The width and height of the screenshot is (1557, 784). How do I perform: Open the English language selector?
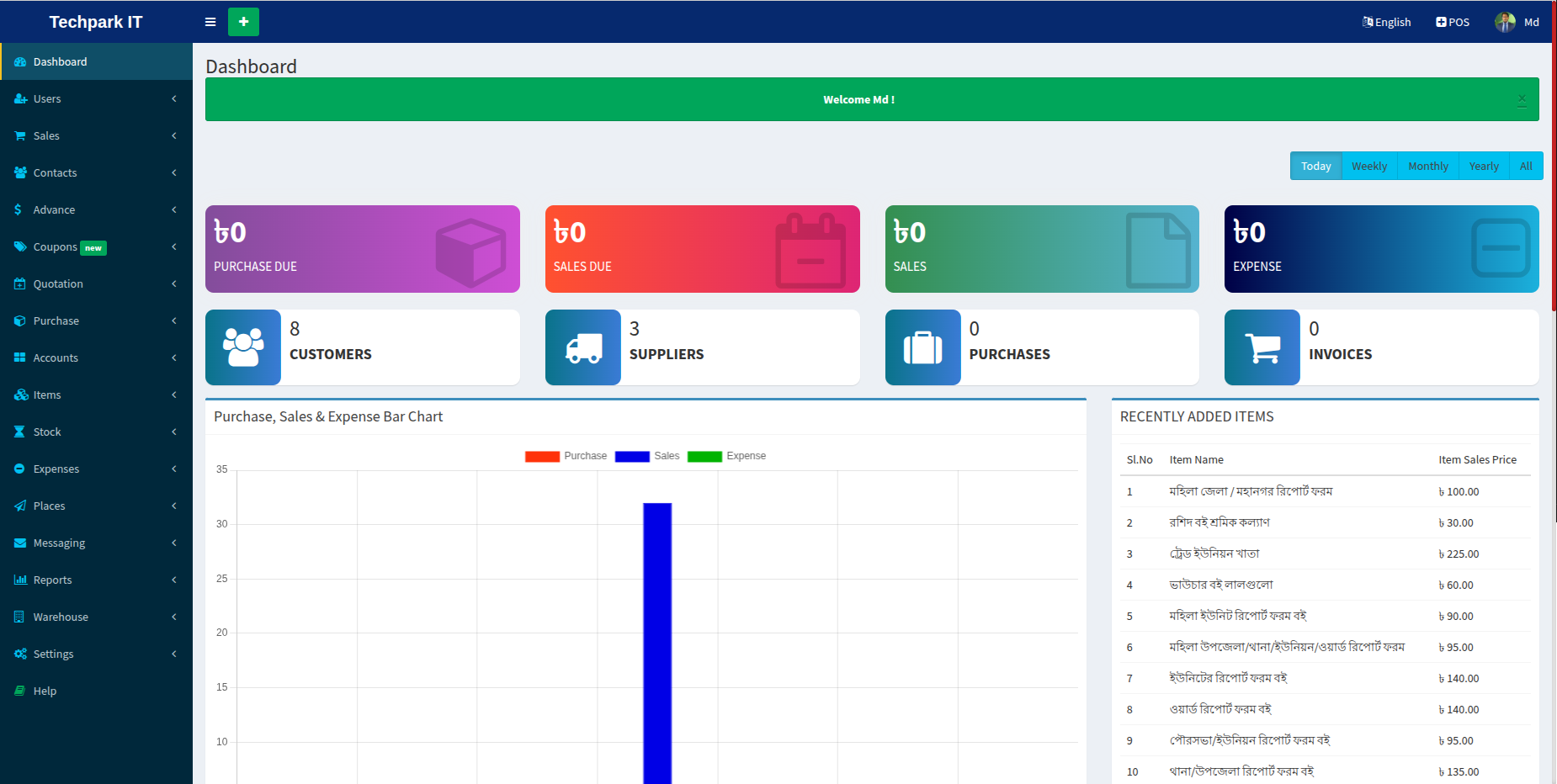coord(1386,21)
